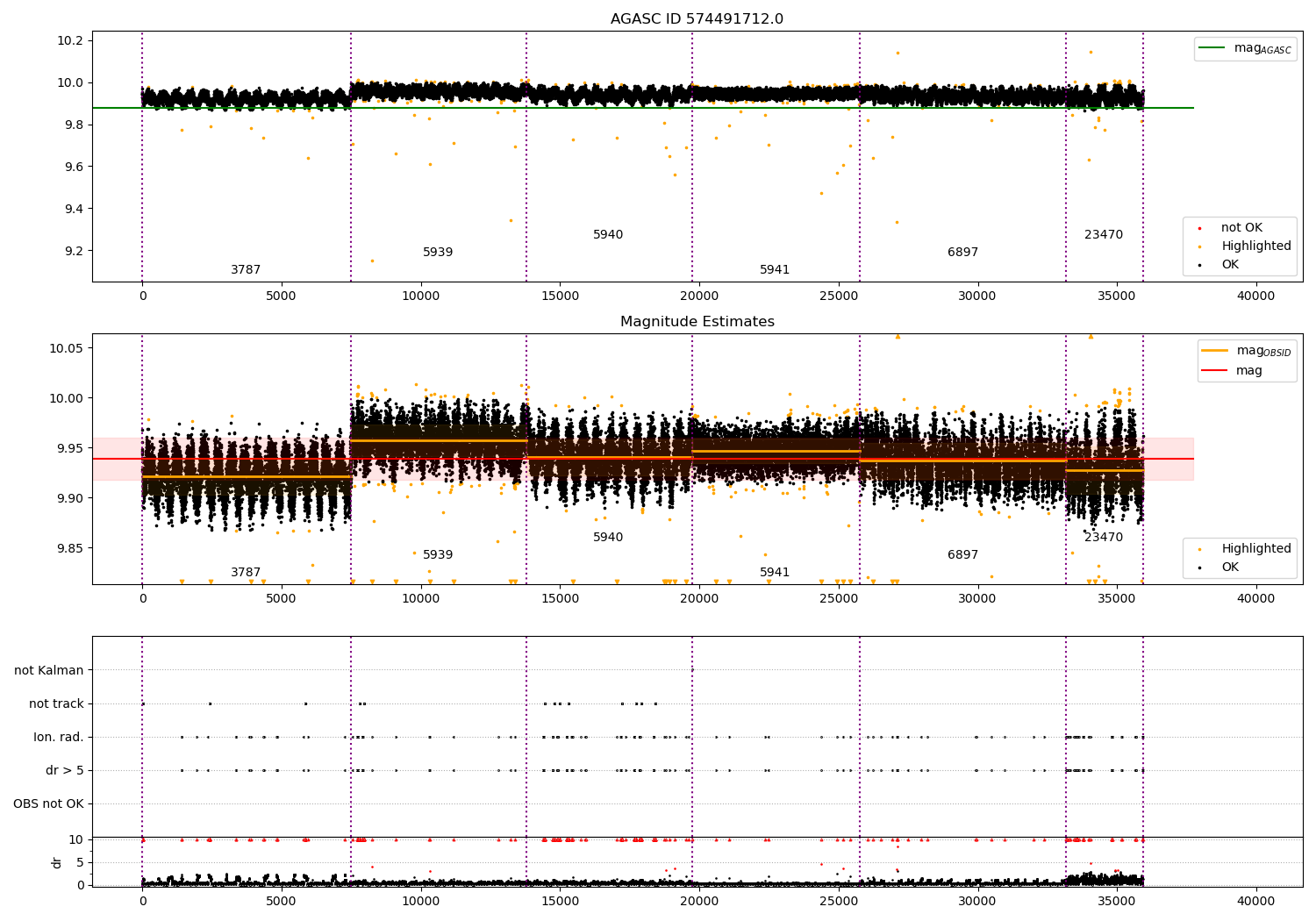Click the "Ion. rad." row label
Screen dimensions: 1316x921
pos(59,737)
